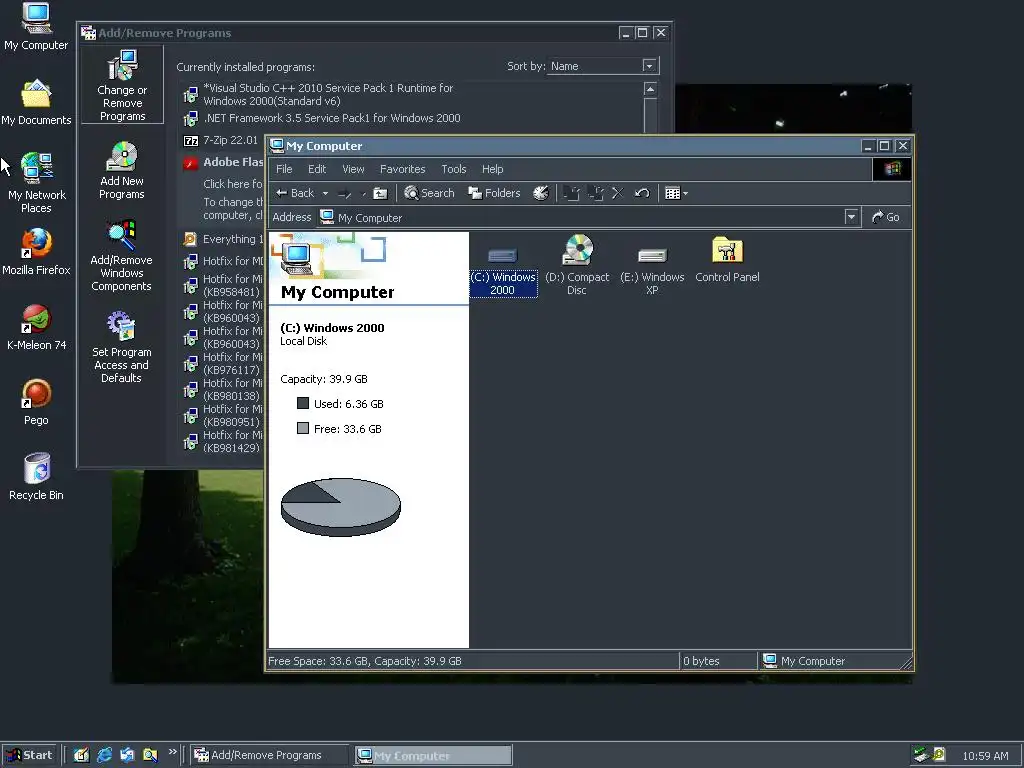Select the Adobe Flash program entry
Viewport: 1024px width, 768px height.
tap(222, 162)
